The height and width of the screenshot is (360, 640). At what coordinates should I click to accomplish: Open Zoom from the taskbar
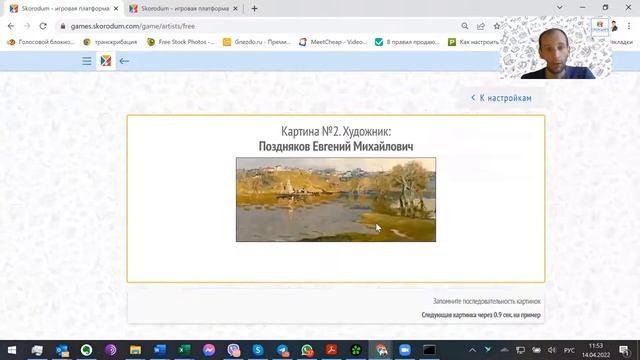[x=404, y=350]
